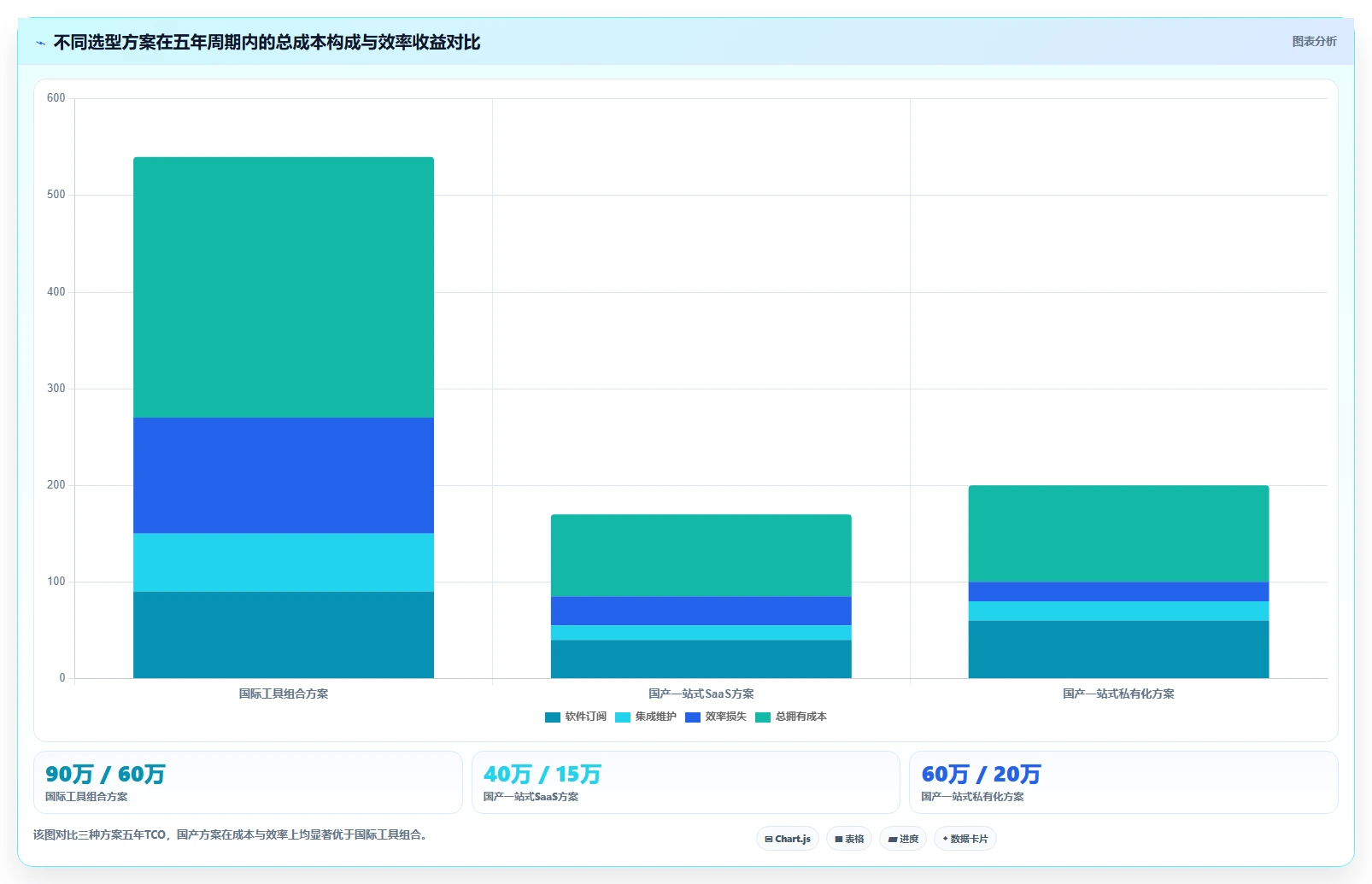
Task: Click the 总拥有成本 green legend box
Action: (x=763, y=717)
